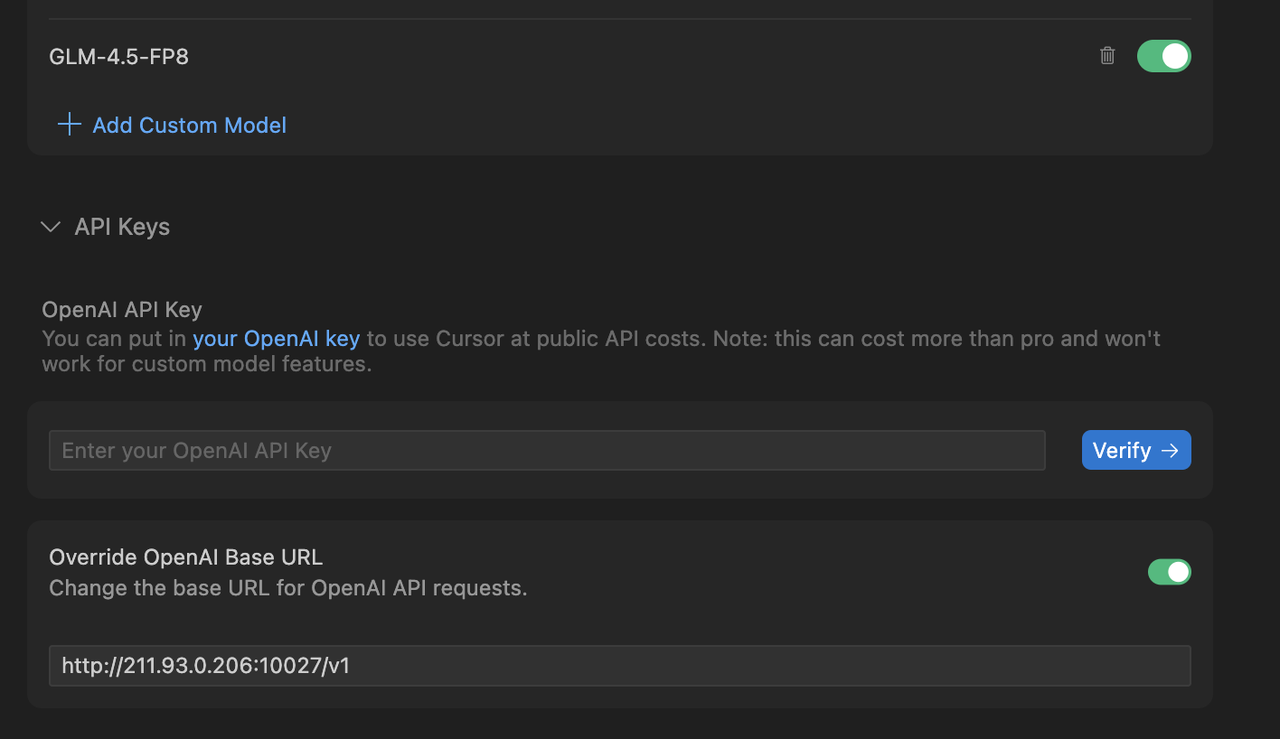1280x739 pixels.
Task: Click the API Keys section heading
Action: (122, 227)
